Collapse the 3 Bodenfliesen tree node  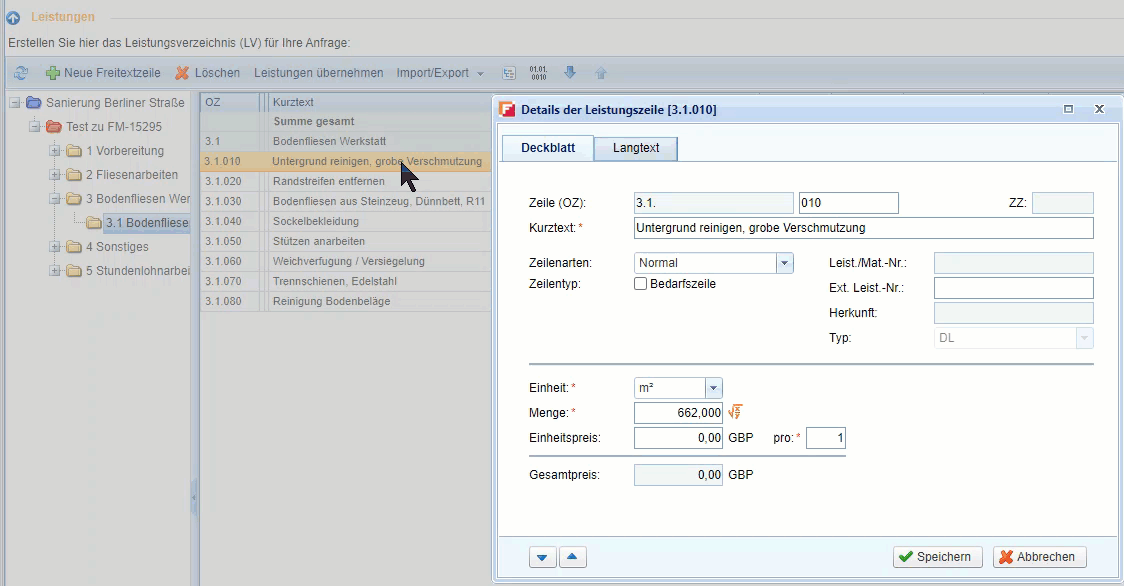click(55, 199)
